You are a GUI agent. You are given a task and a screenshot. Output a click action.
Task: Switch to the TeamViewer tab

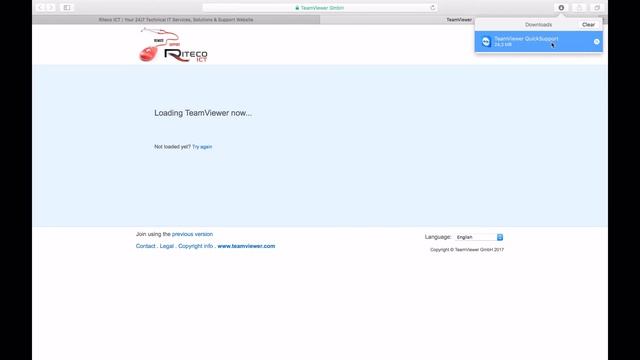[x=459, y=20]
